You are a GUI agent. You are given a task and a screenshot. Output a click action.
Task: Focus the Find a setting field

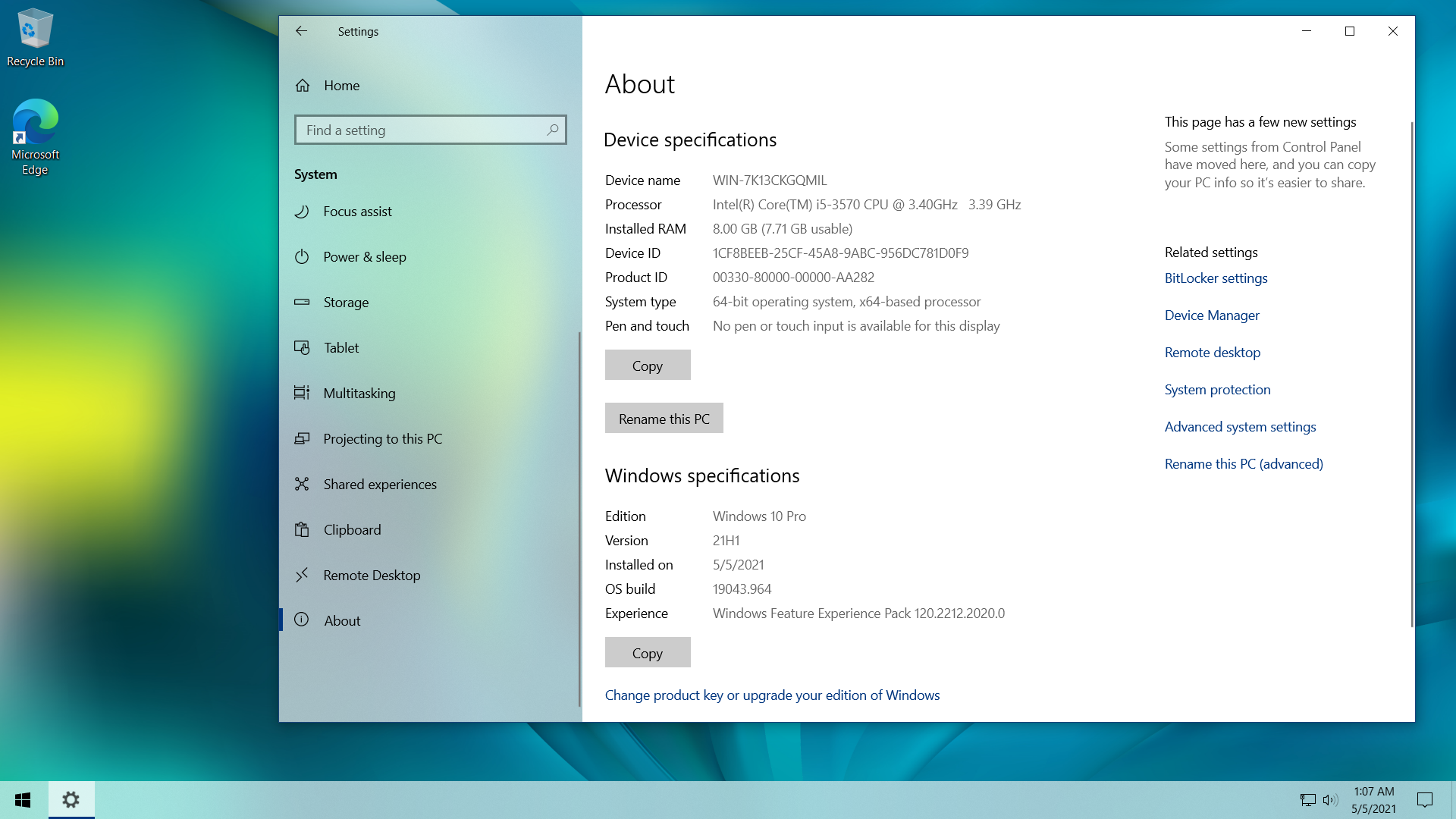pyautogui.click(x=421, y=130)
